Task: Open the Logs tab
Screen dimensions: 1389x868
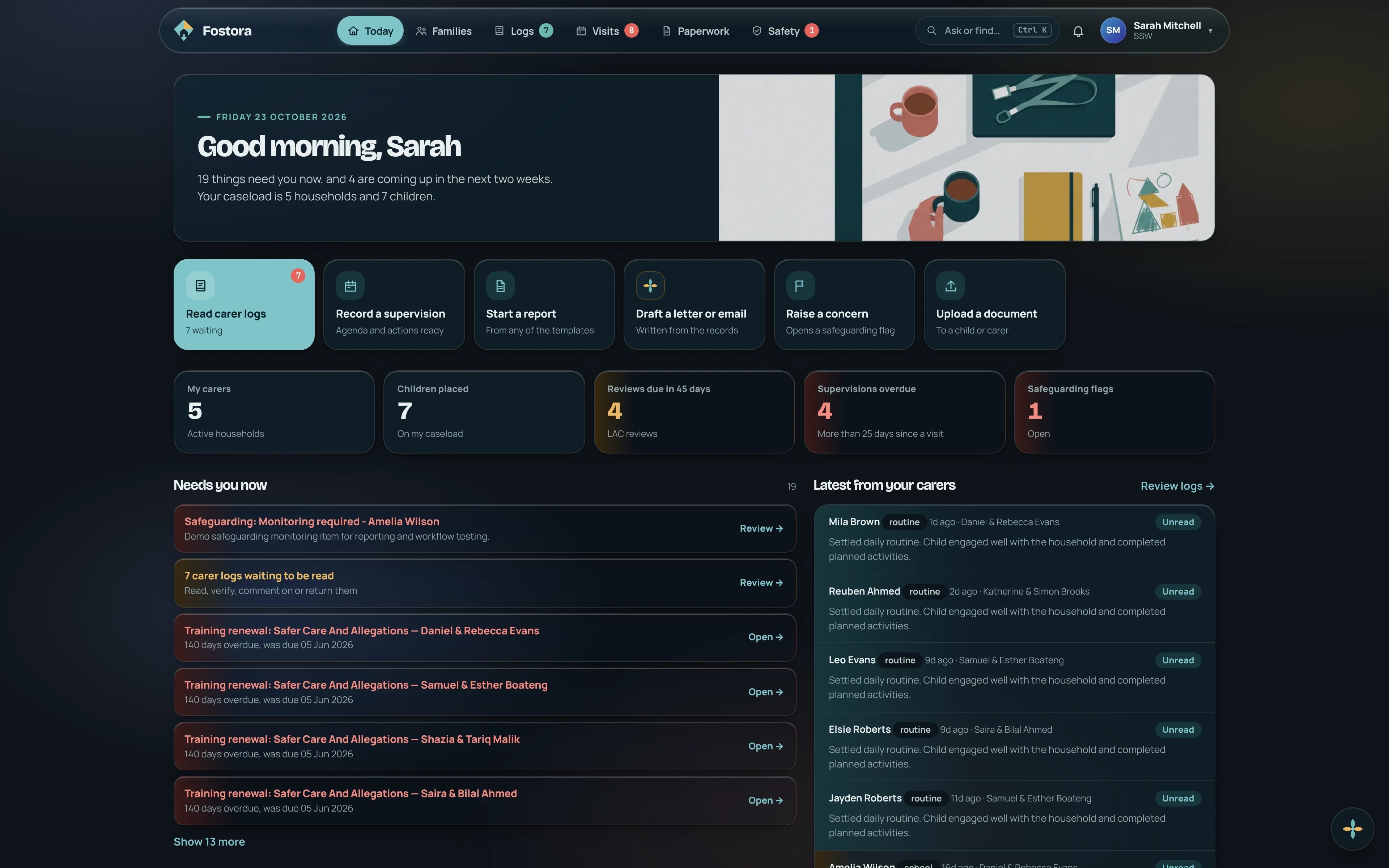Action: tap(523, 30)
